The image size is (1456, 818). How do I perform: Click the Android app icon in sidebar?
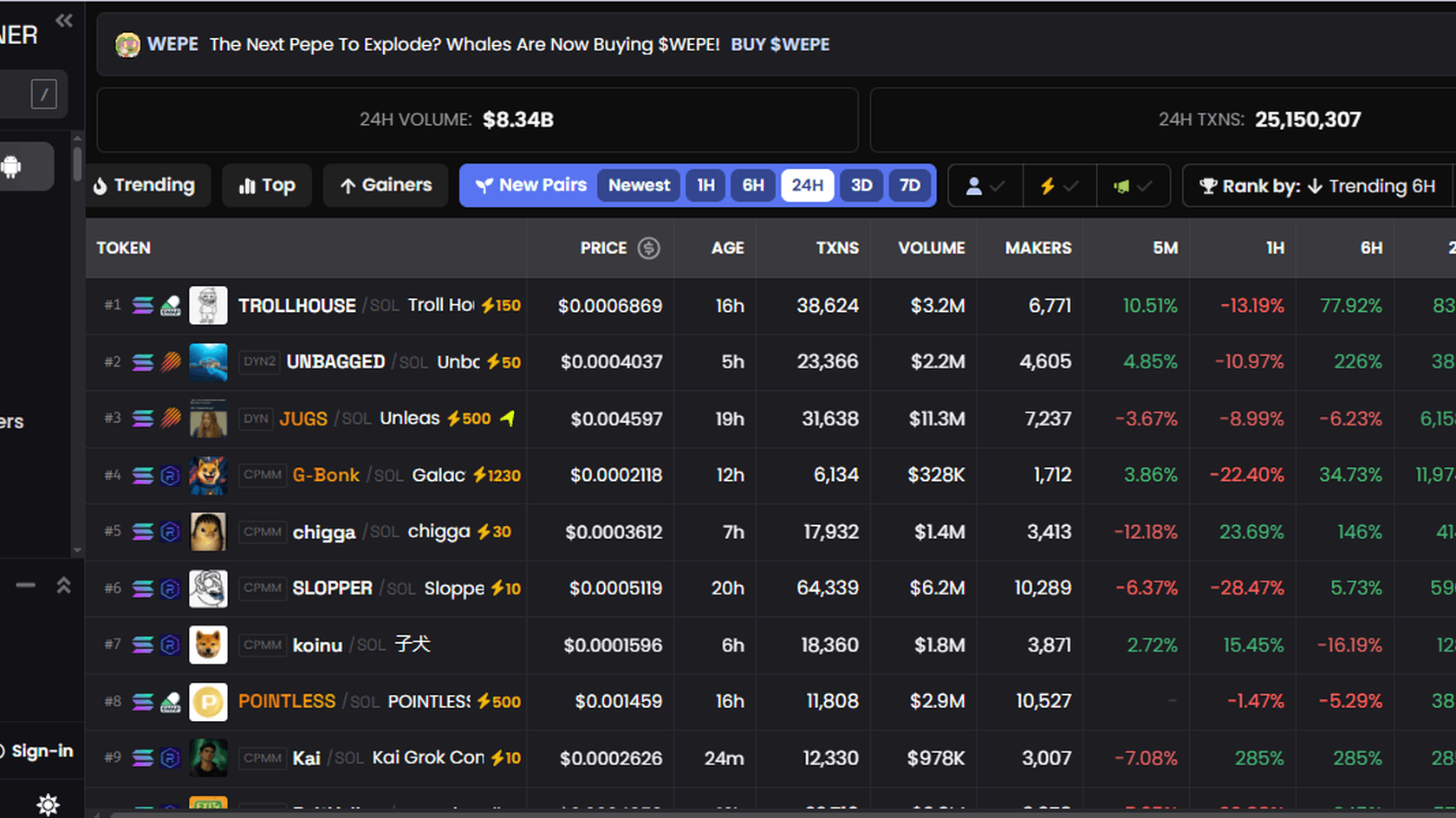(12, 166)
